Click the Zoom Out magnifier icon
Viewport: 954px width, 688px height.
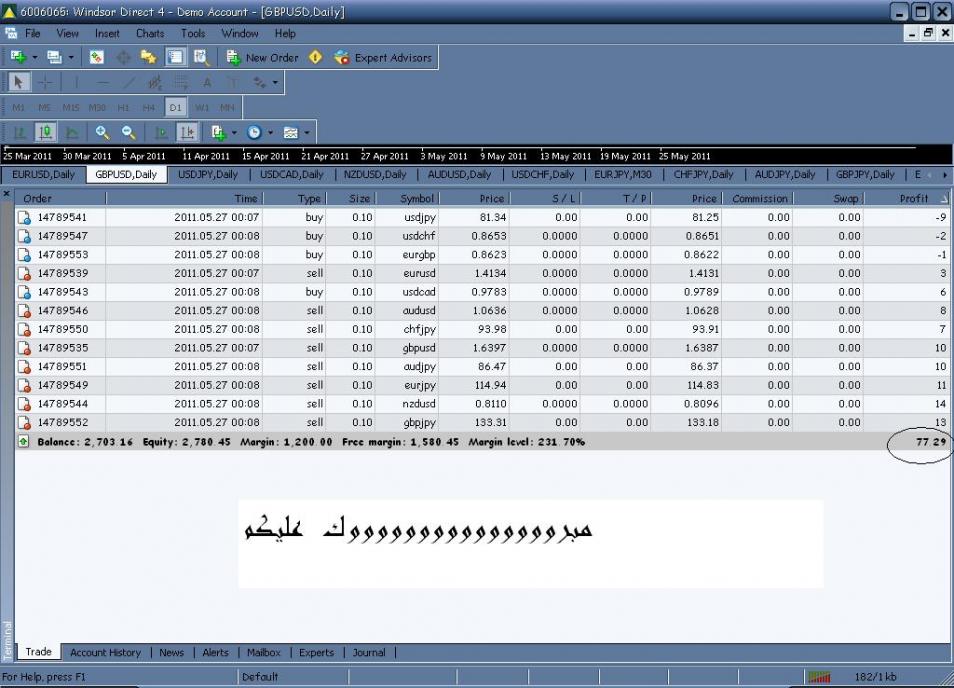[128, 132]
